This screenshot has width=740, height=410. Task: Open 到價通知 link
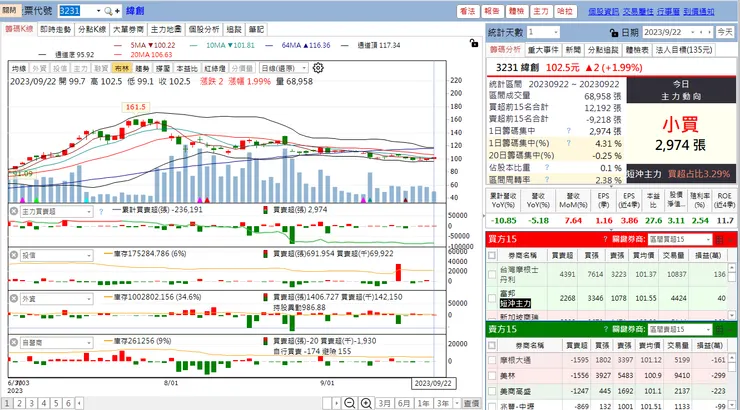coord(698,12)
